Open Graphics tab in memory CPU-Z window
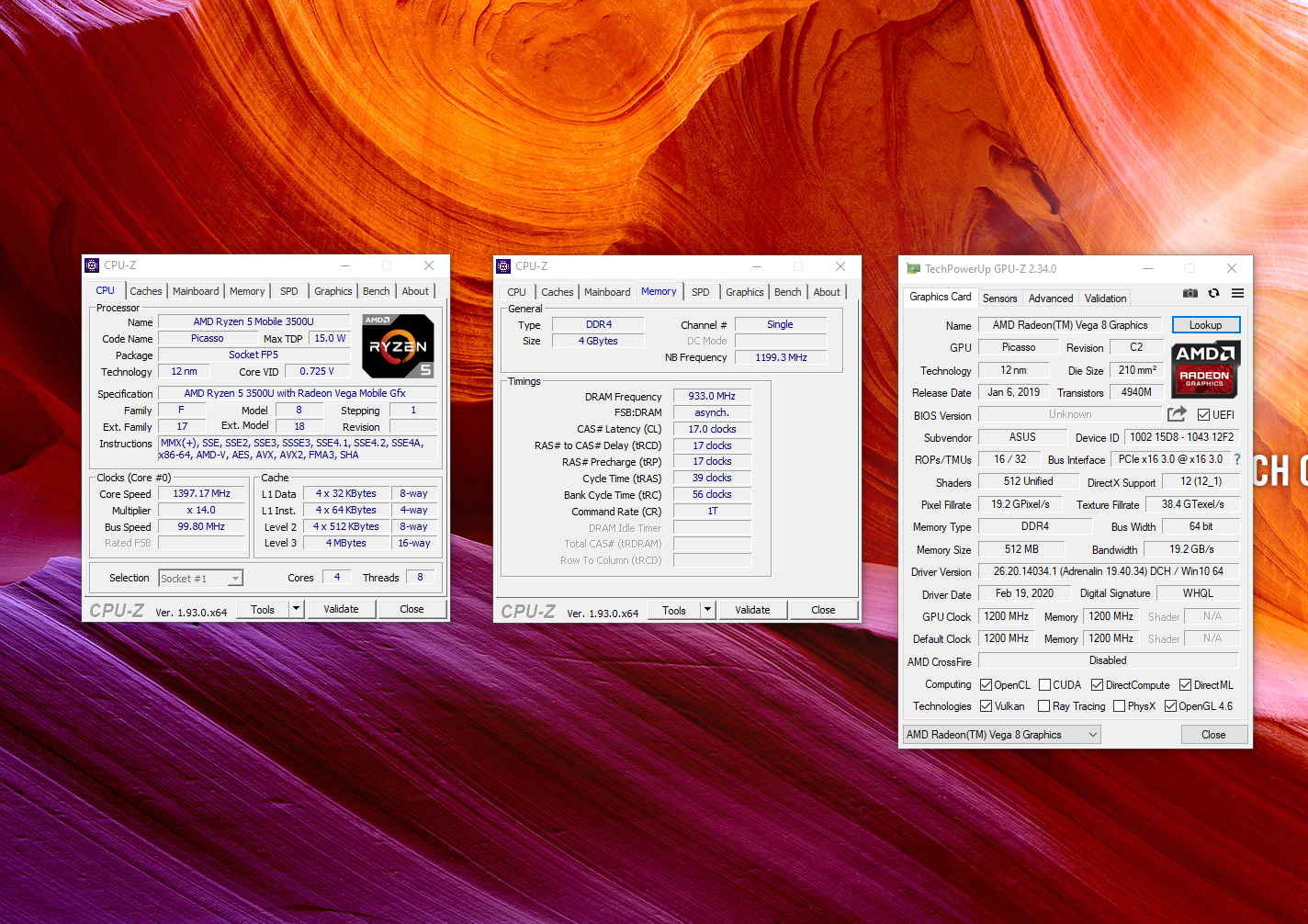 [744, 292]
